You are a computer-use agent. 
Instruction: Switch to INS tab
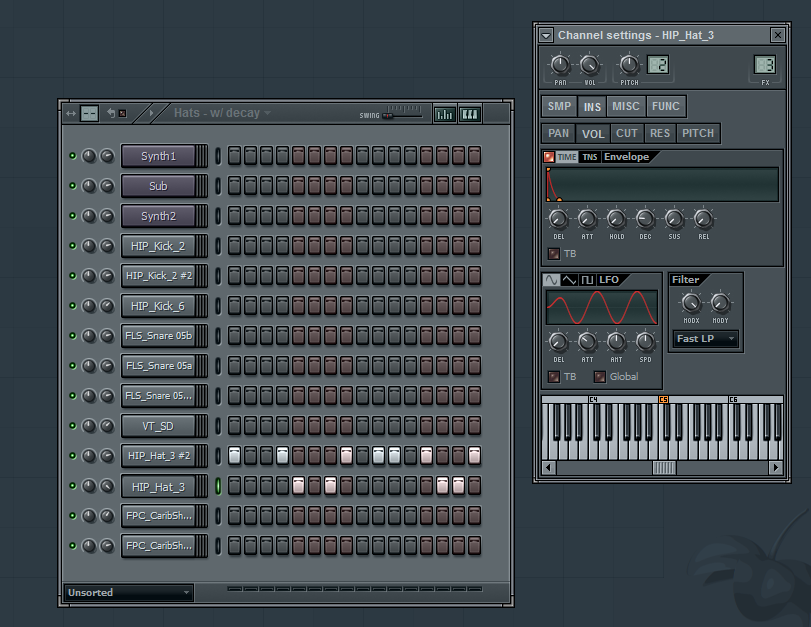592,107
